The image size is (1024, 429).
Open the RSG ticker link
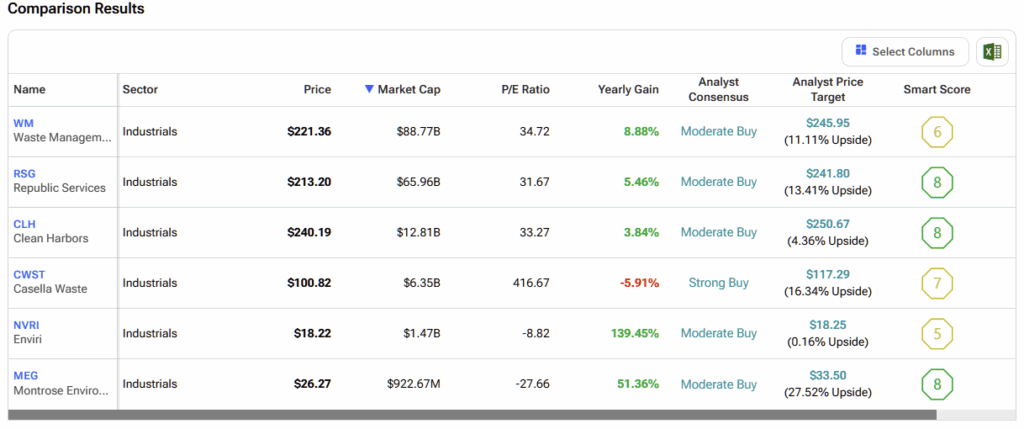25,173
